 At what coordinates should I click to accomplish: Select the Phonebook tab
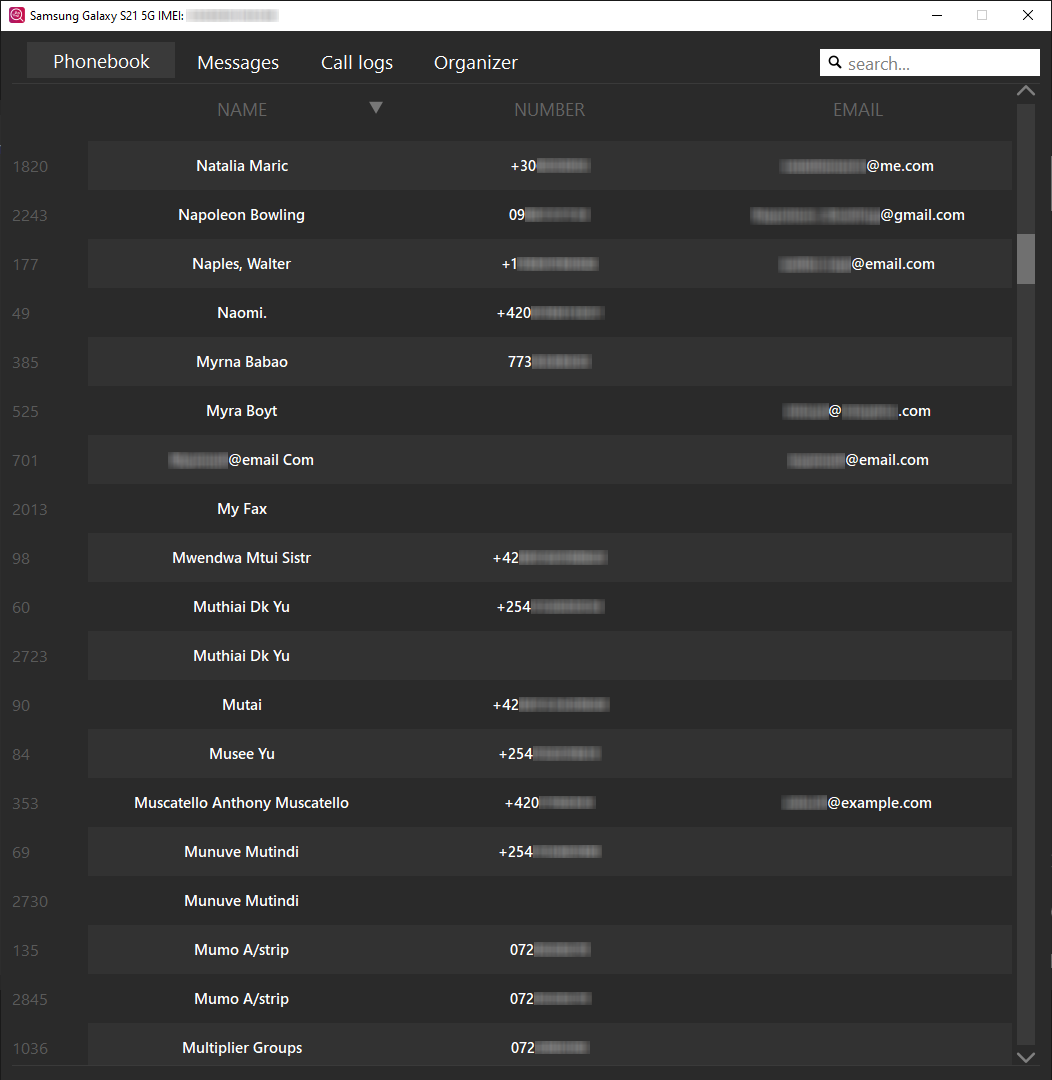pyautogui.click(x=101, y=61)
